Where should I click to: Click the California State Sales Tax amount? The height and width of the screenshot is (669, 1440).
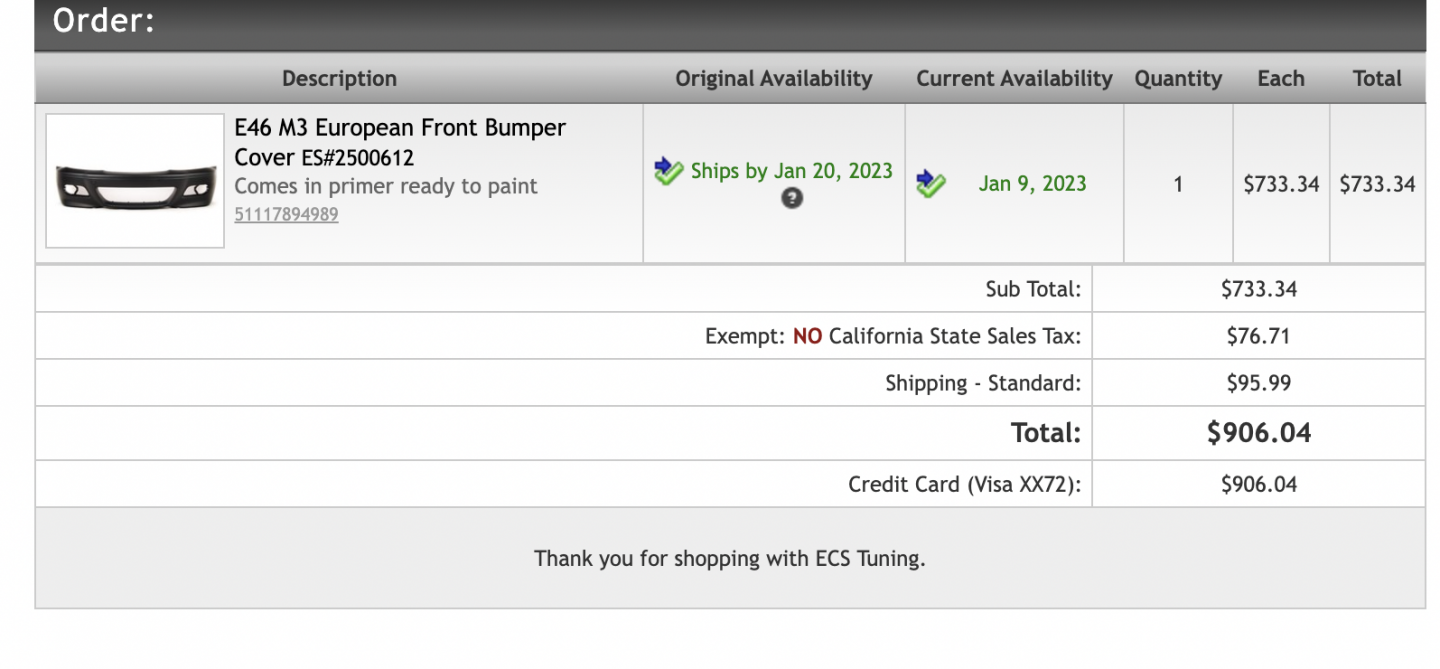1259,336
